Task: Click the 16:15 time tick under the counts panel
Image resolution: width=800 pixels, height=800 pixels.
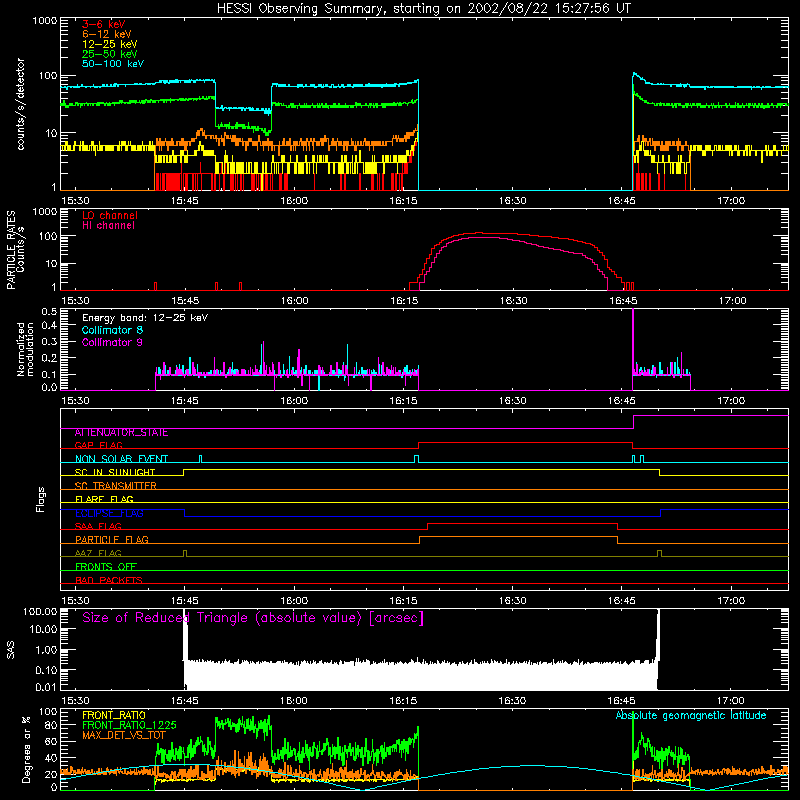Action: click(x=403, y=201)
